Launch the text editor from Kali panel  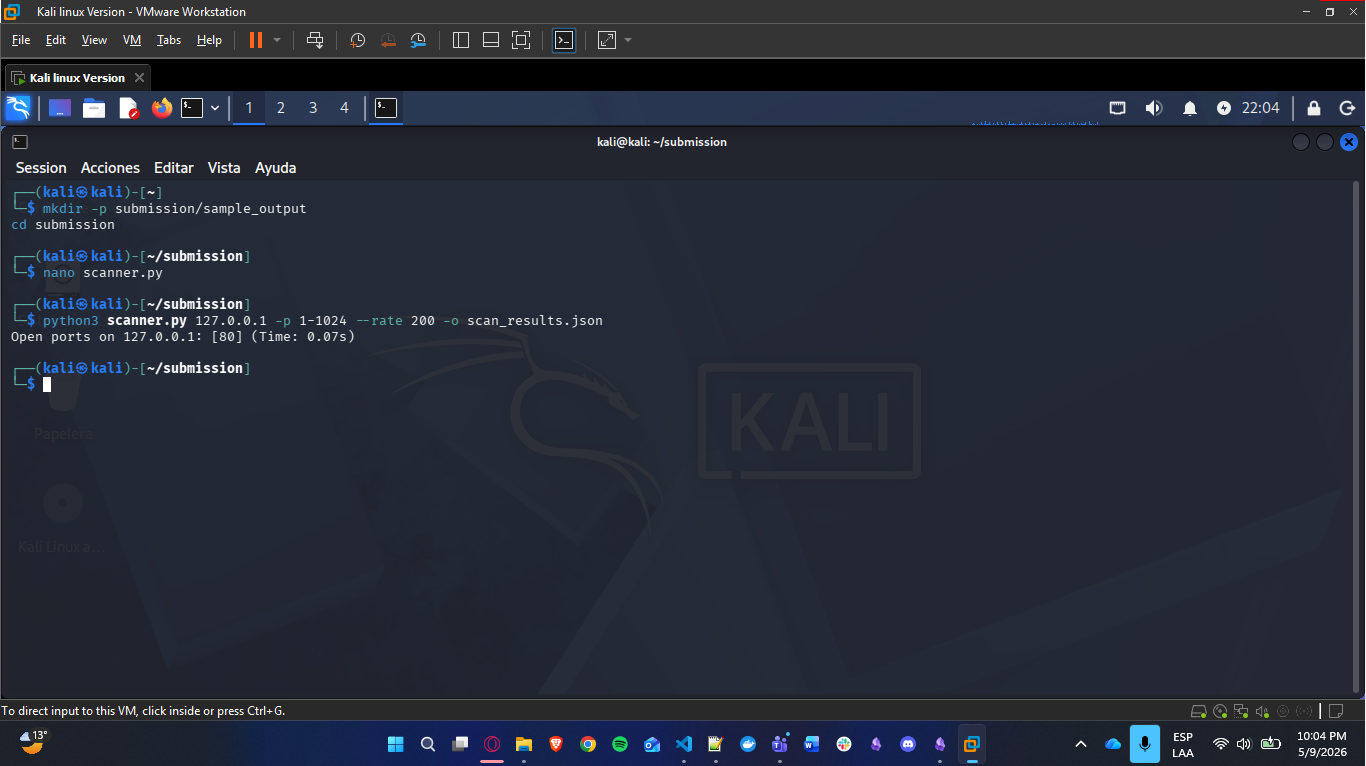[128, 108]
